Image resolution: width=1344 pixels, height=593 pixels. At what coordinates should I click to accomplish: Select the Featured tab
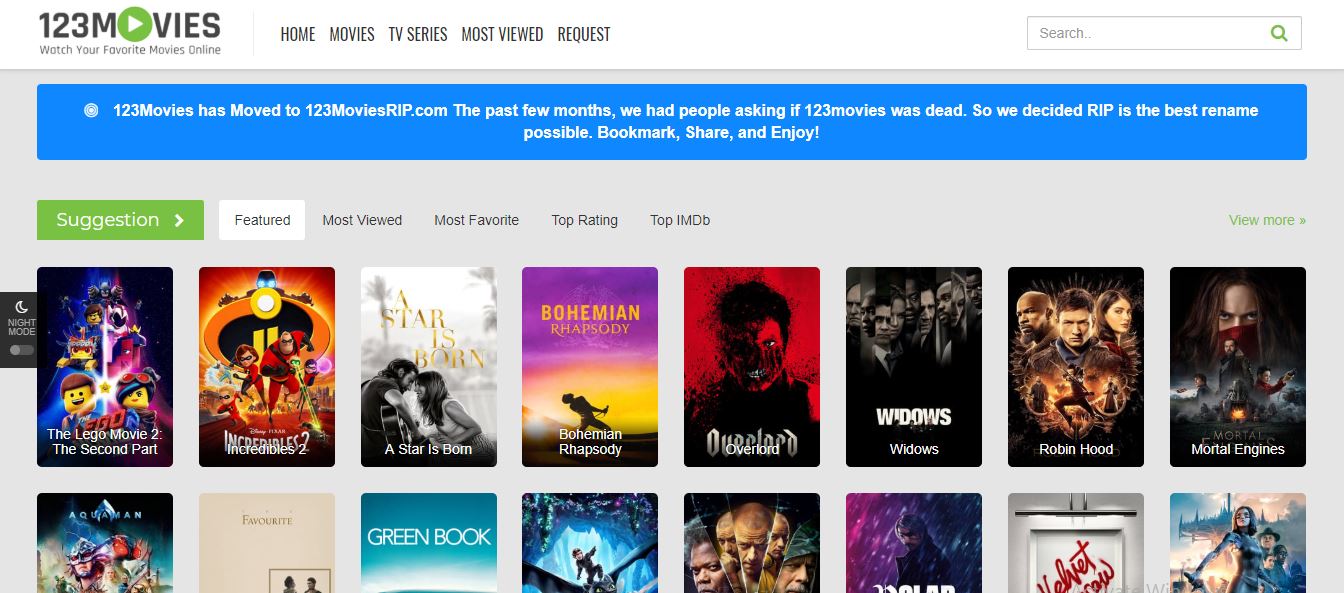[262, 220]
